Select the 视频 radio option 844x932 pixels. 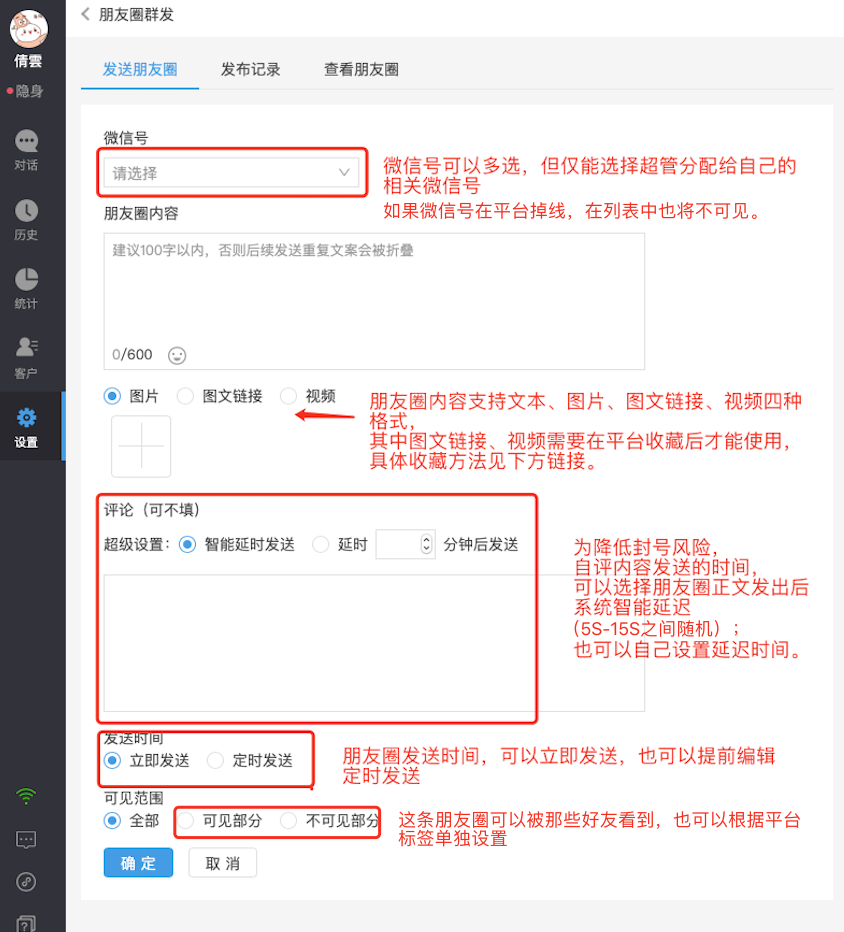(x=288, y=396)
